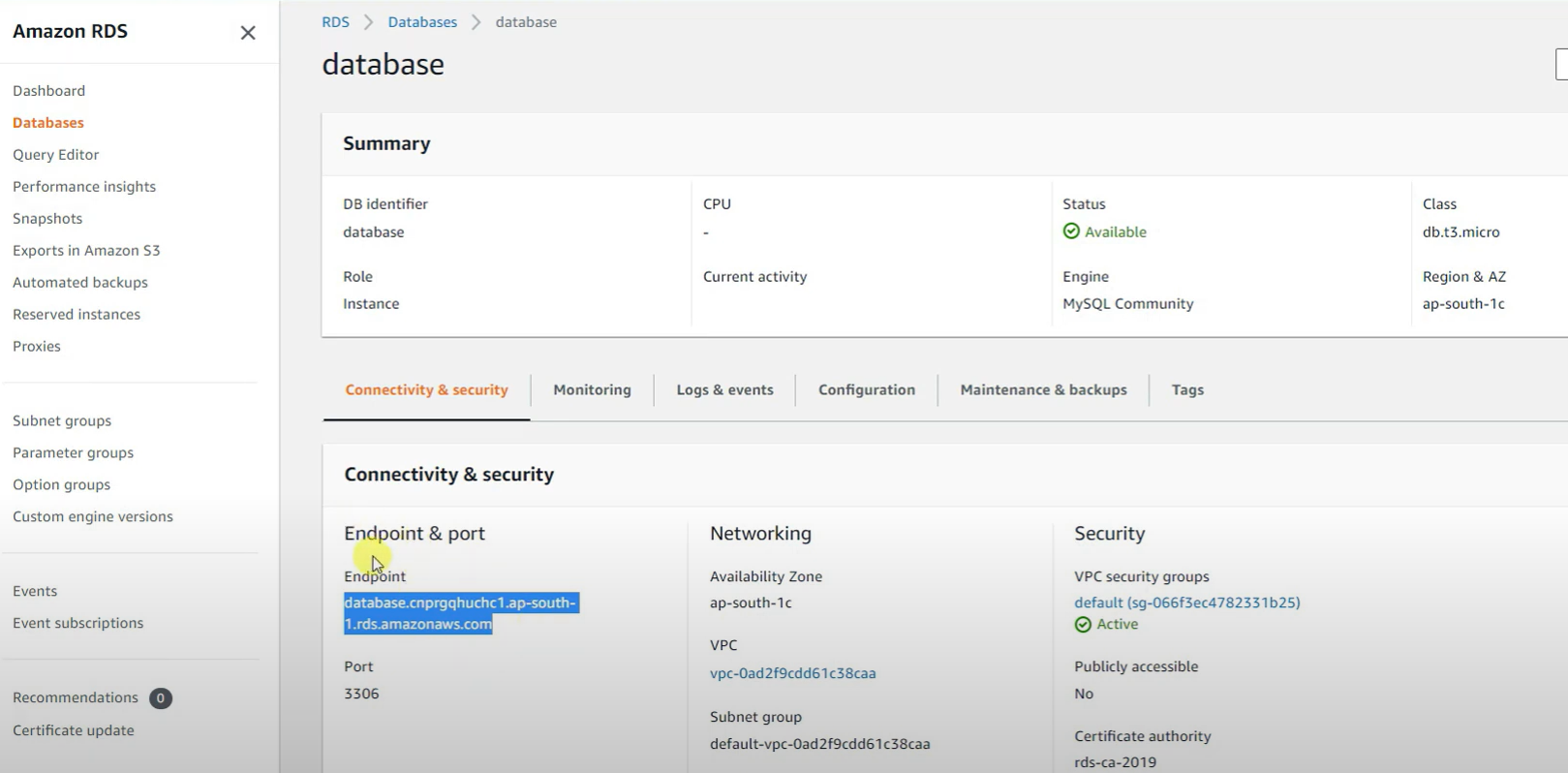Switch to the Logs & events tab
The image size is (1568, 773).
[724, 390]
